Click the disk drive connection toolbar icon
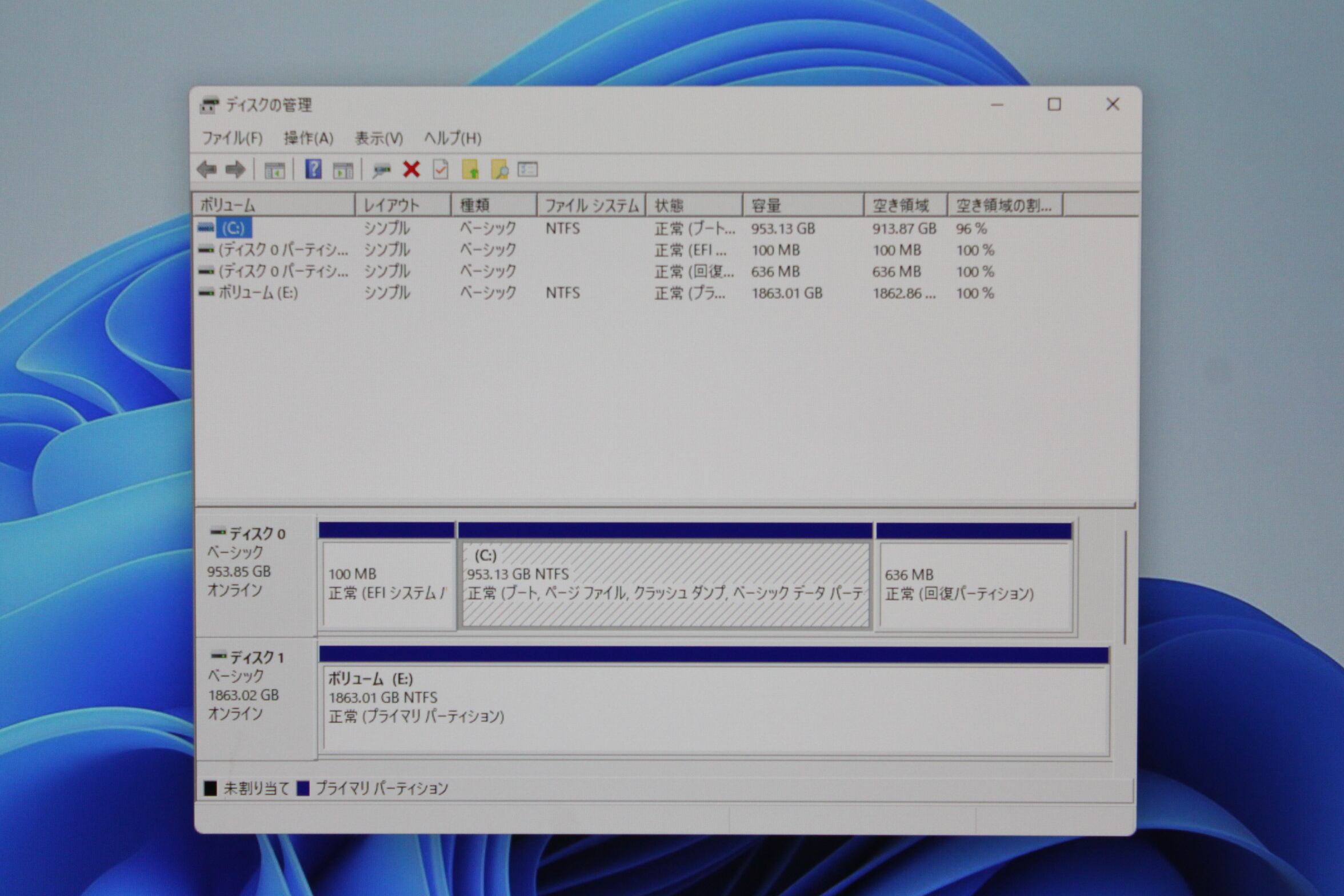 tap(381, 170)
